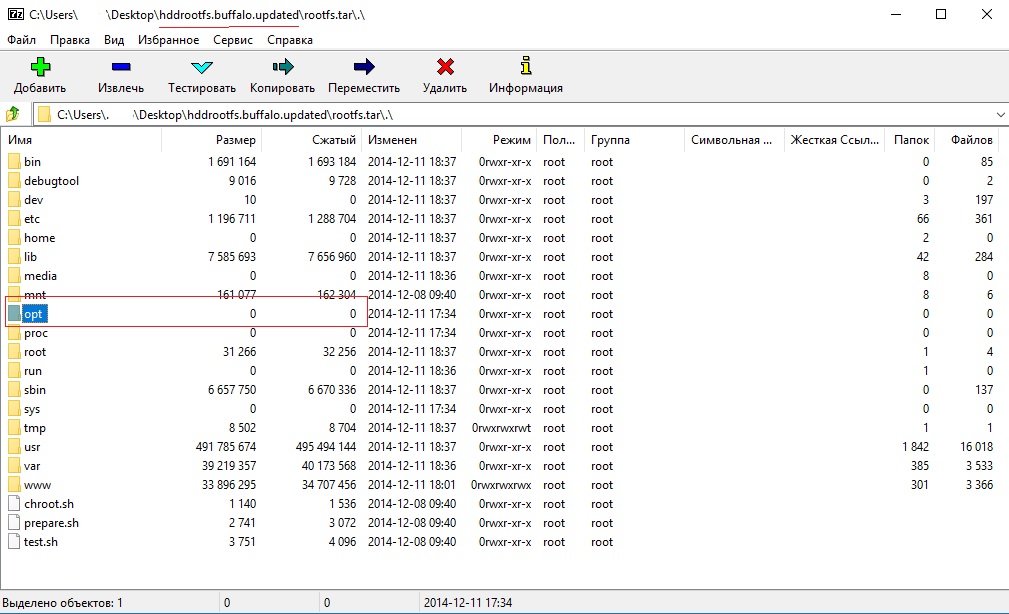Maximize the 7-Zip window
Image resolution: width=1009 pixels, height=614 pixels.
[x=941, y=14]
